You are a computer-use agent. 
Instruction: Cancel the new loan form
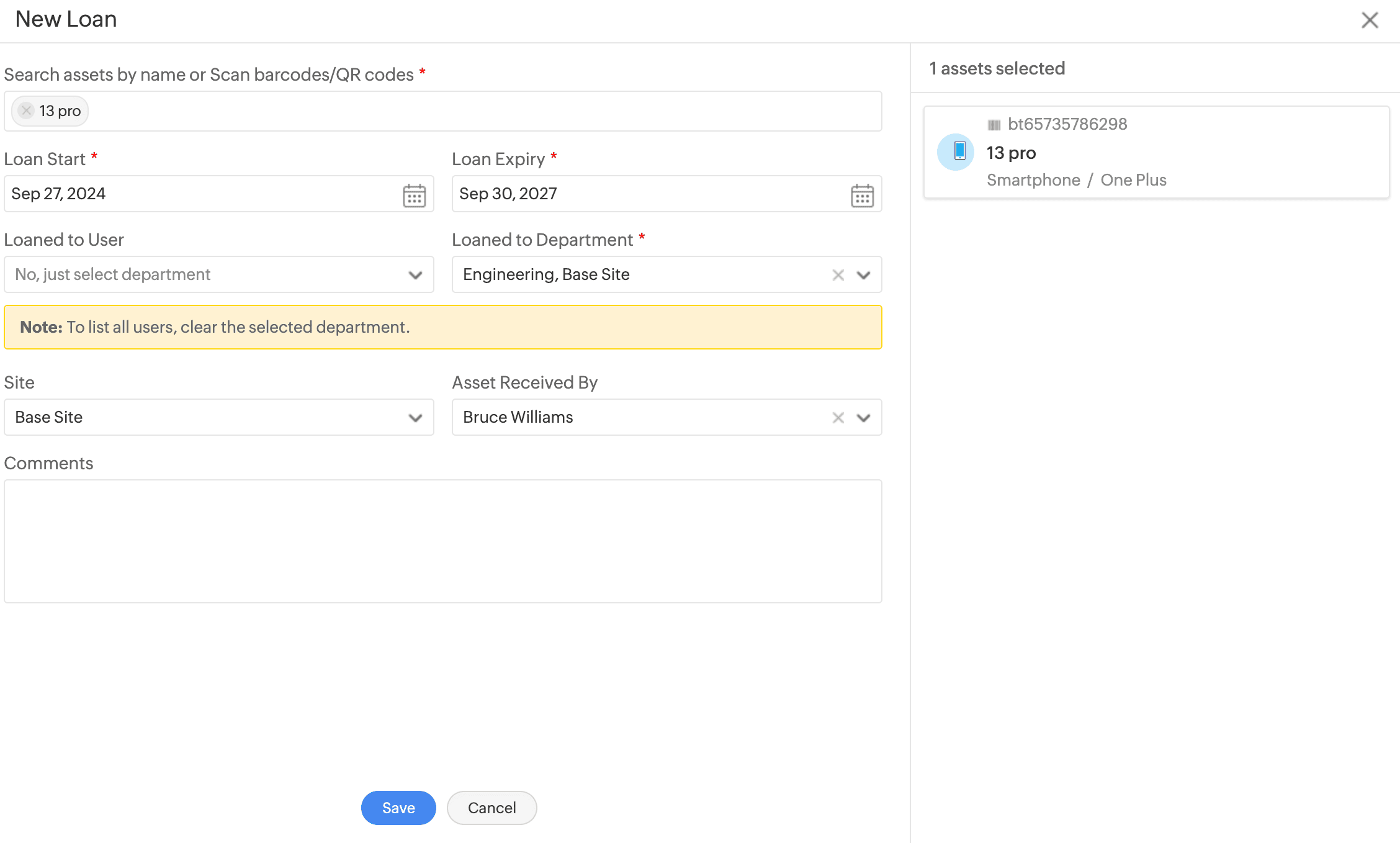tap(491, 808)
